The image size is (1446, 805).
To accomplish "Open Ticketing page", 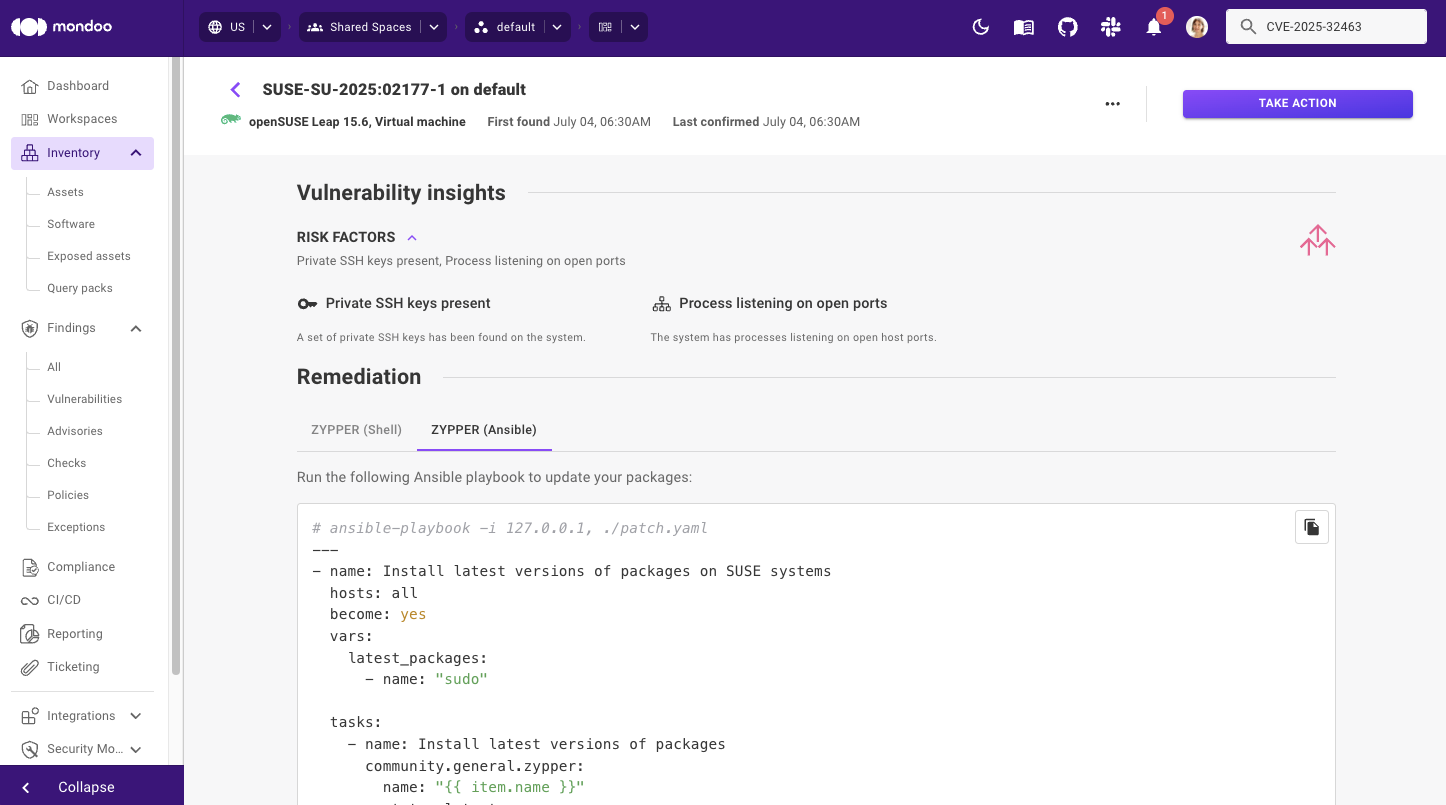I will pos(73,667).
